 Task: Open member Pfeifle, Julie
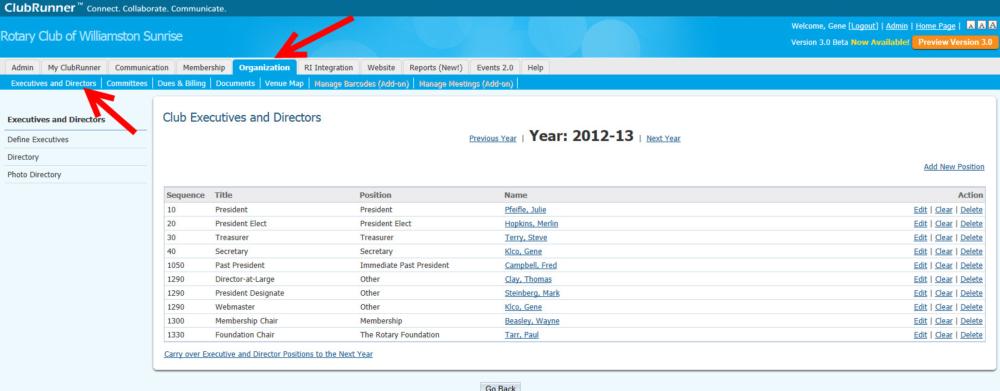tap(526, 210)
